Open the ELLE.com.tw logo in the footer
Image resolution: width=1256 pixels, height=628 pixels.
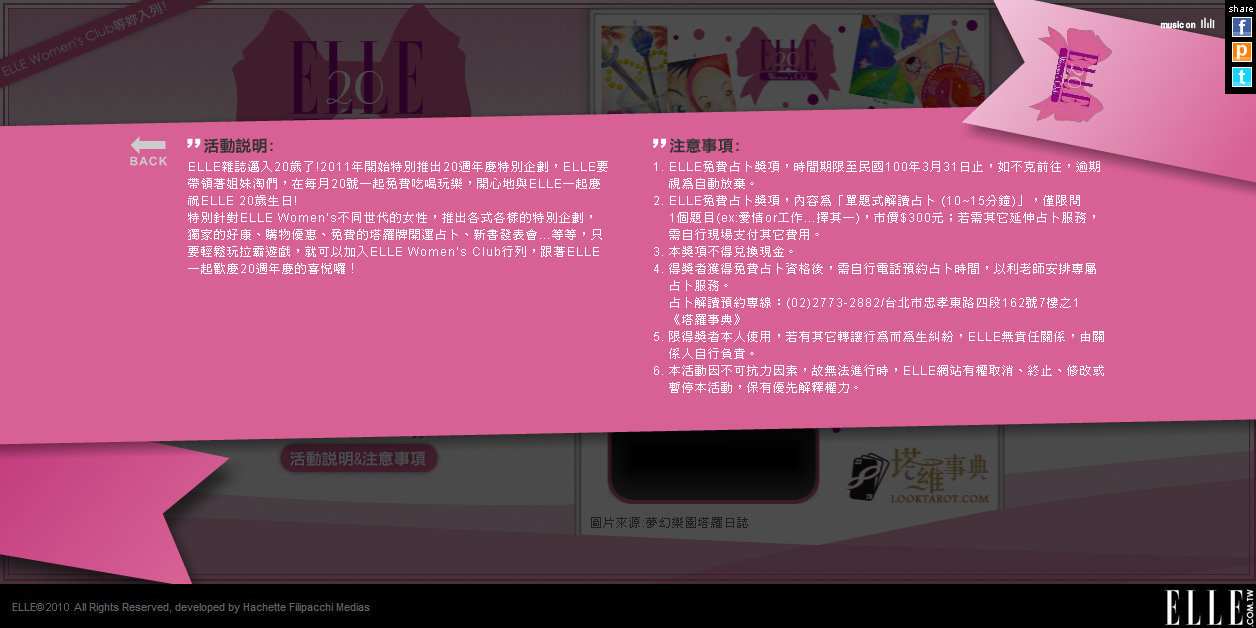[1208, 607]
